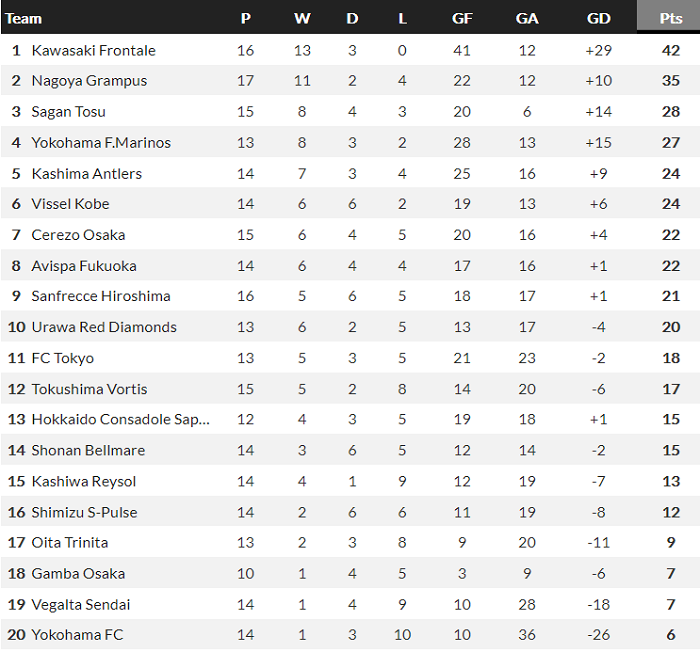Open Kashima Antlers team link

point(87,174)
